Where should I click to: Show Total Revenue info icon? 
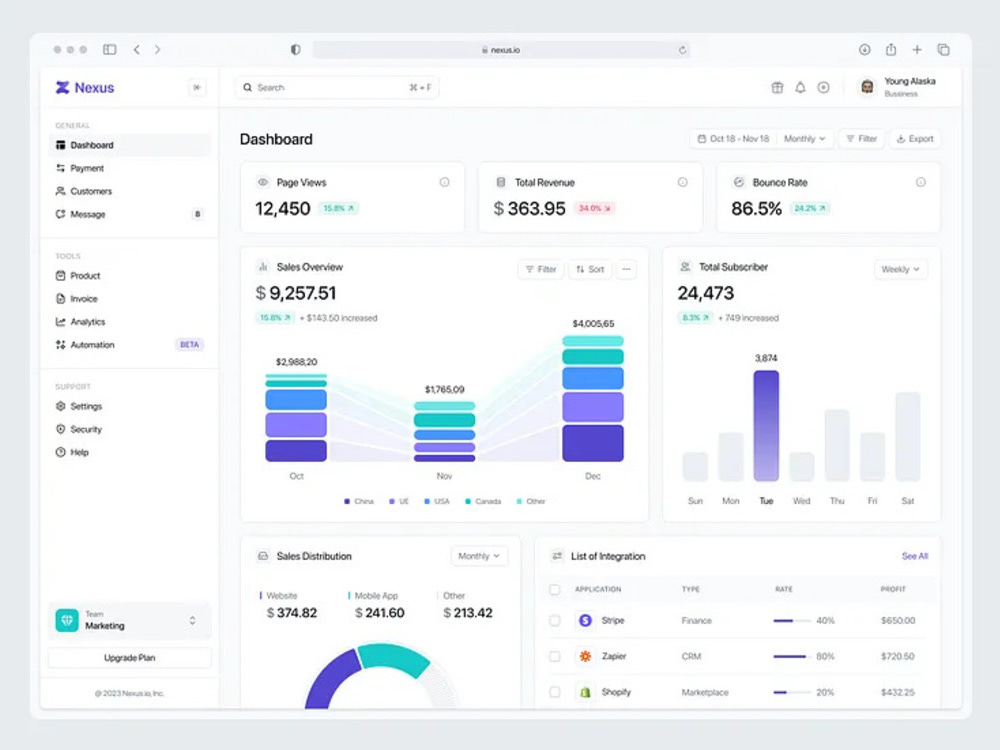pos(682,182)
